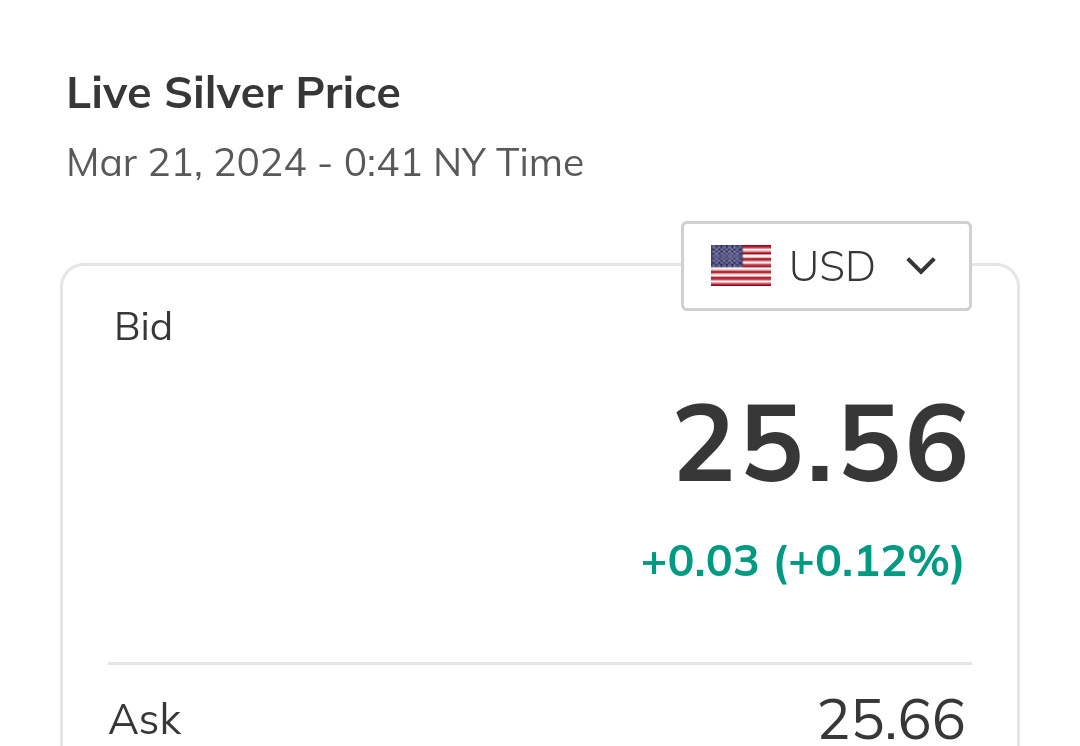Click the +0.03 price change
The image size is (1080, 746).
tap(700, 562)
